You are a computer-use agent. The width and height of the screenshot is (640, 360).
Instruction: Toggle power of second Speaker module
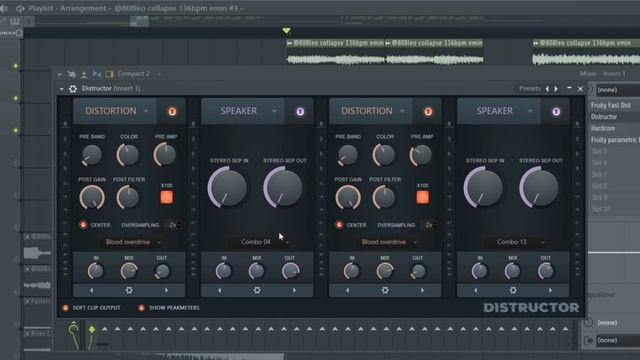[x=556, y=111]
